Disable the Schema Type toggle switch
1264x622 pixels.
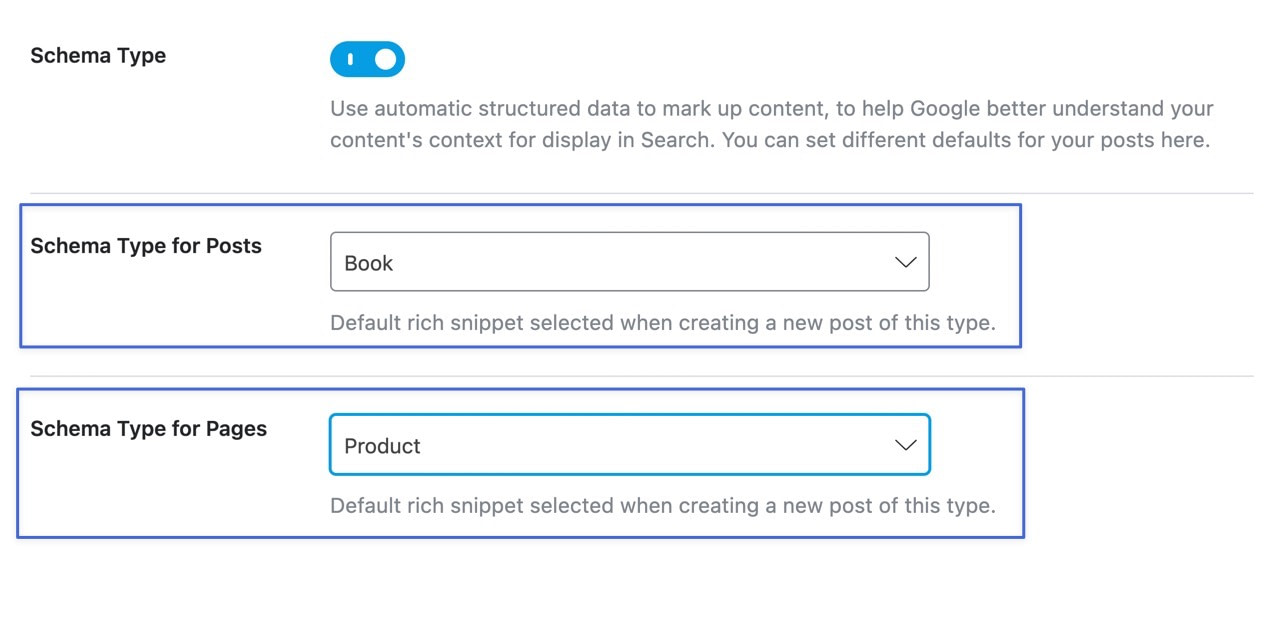pos(367,59)
